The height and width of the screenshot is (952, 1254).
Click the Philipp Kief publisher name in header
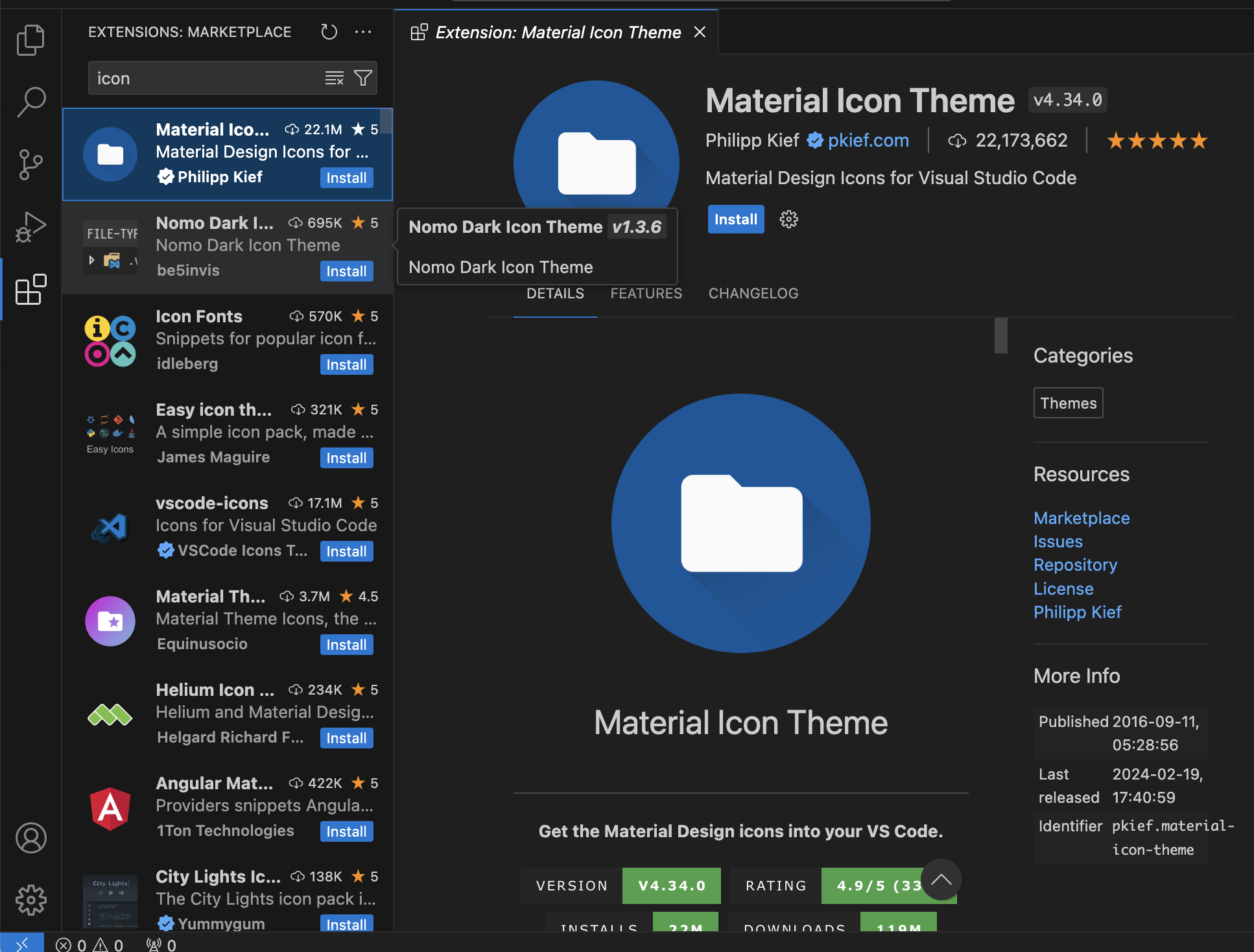pyautogui.click(x=752, y=140)
